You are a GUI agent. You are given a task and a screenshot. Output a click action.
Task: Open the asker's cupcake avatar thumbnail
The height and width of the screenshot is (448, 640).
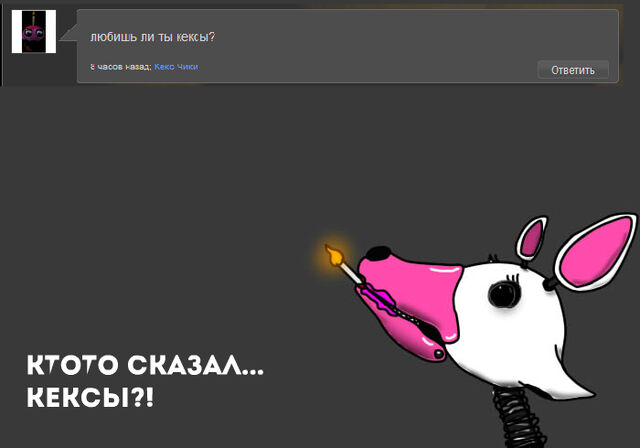[x=34, y=31]
